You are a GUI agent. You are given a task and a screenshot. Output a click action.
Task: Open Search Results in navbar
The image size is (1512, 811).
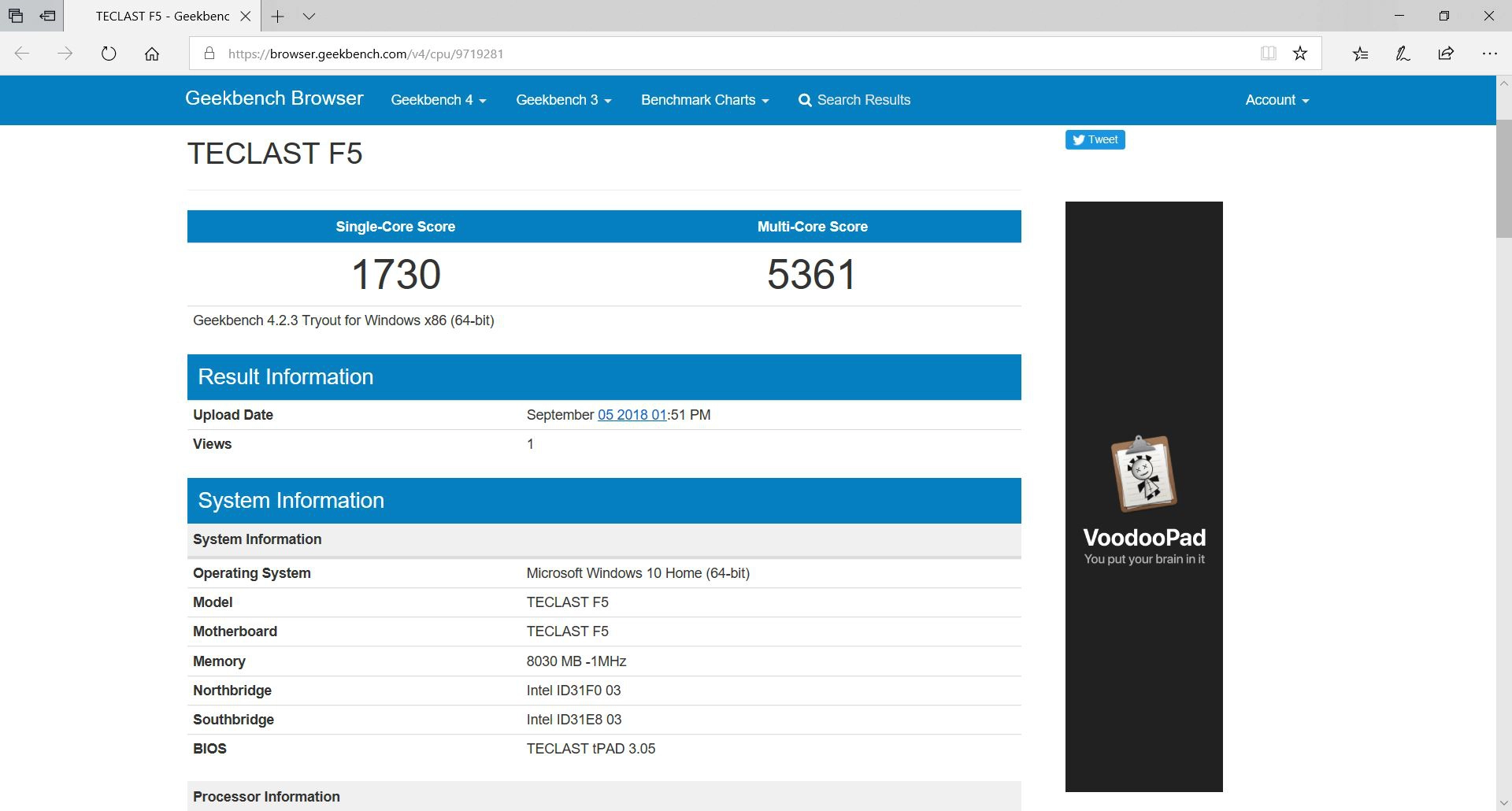click(x=854, y=100)
